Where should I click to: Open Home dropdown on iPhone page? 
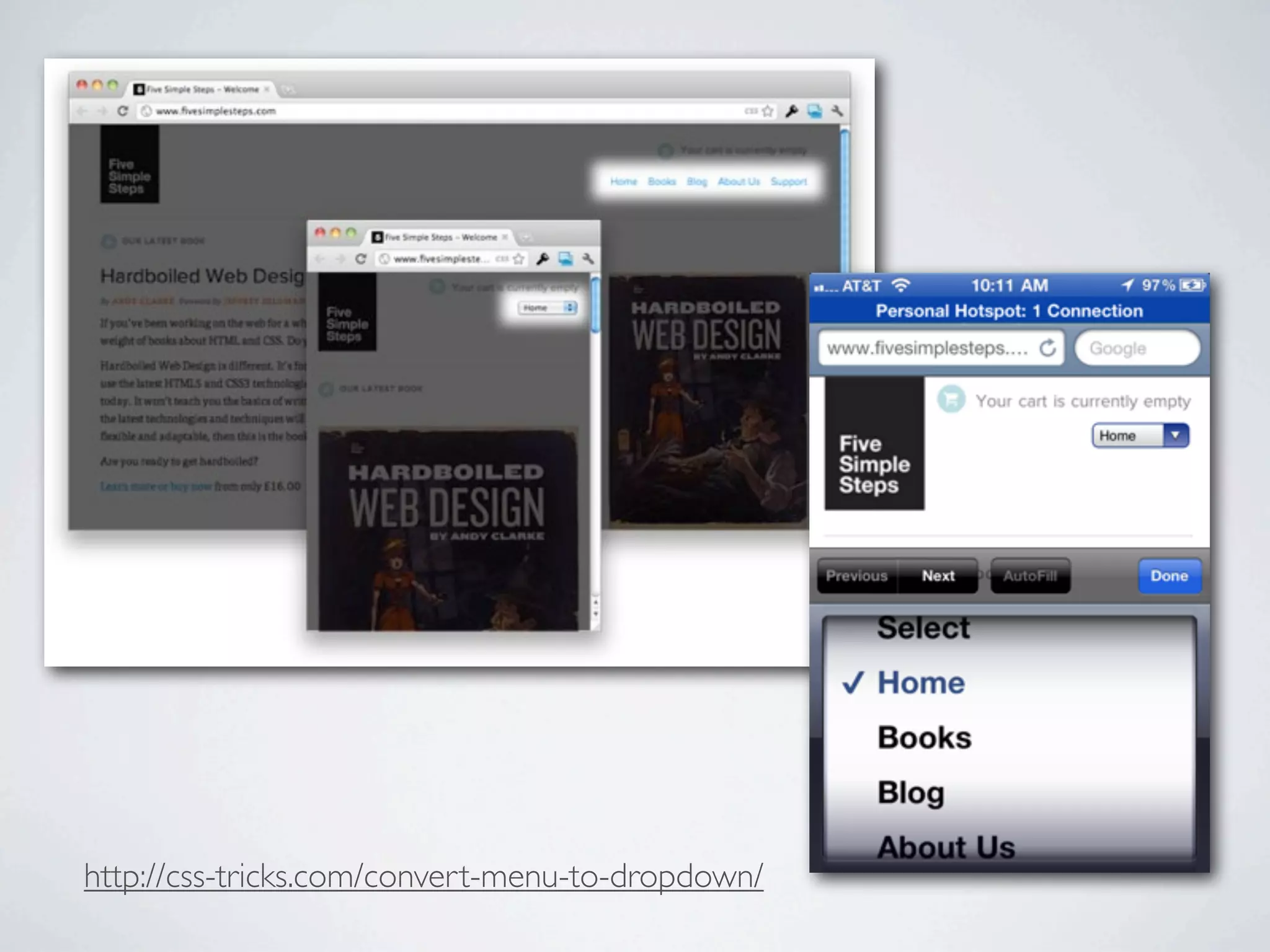pos(1140,436)
